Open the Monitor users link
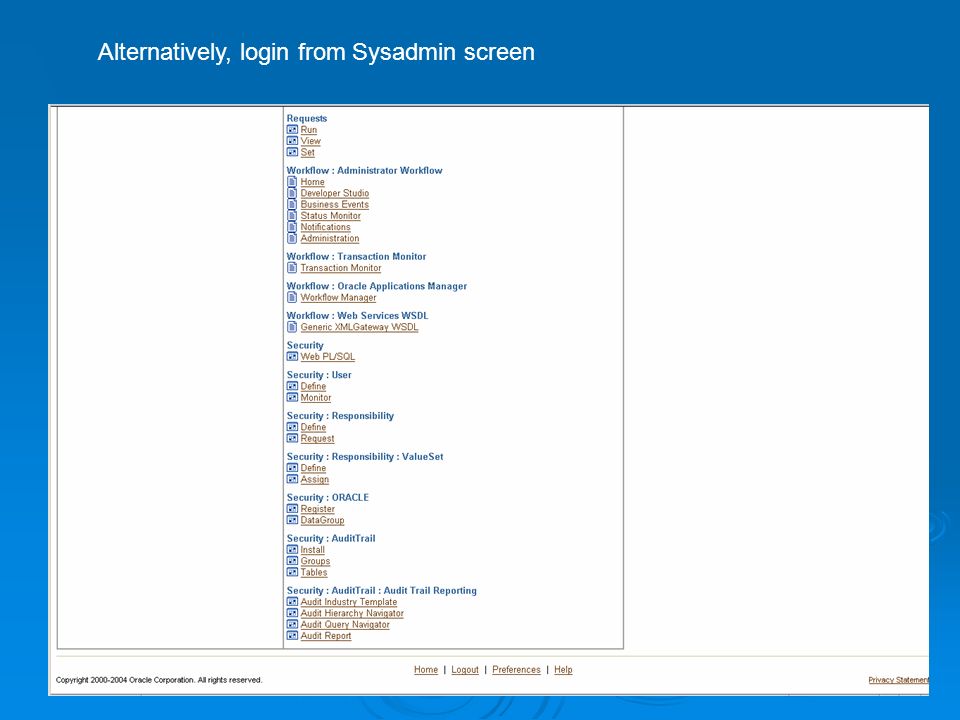The height and width of the screenshot is (720, 960). coord(315,397)
